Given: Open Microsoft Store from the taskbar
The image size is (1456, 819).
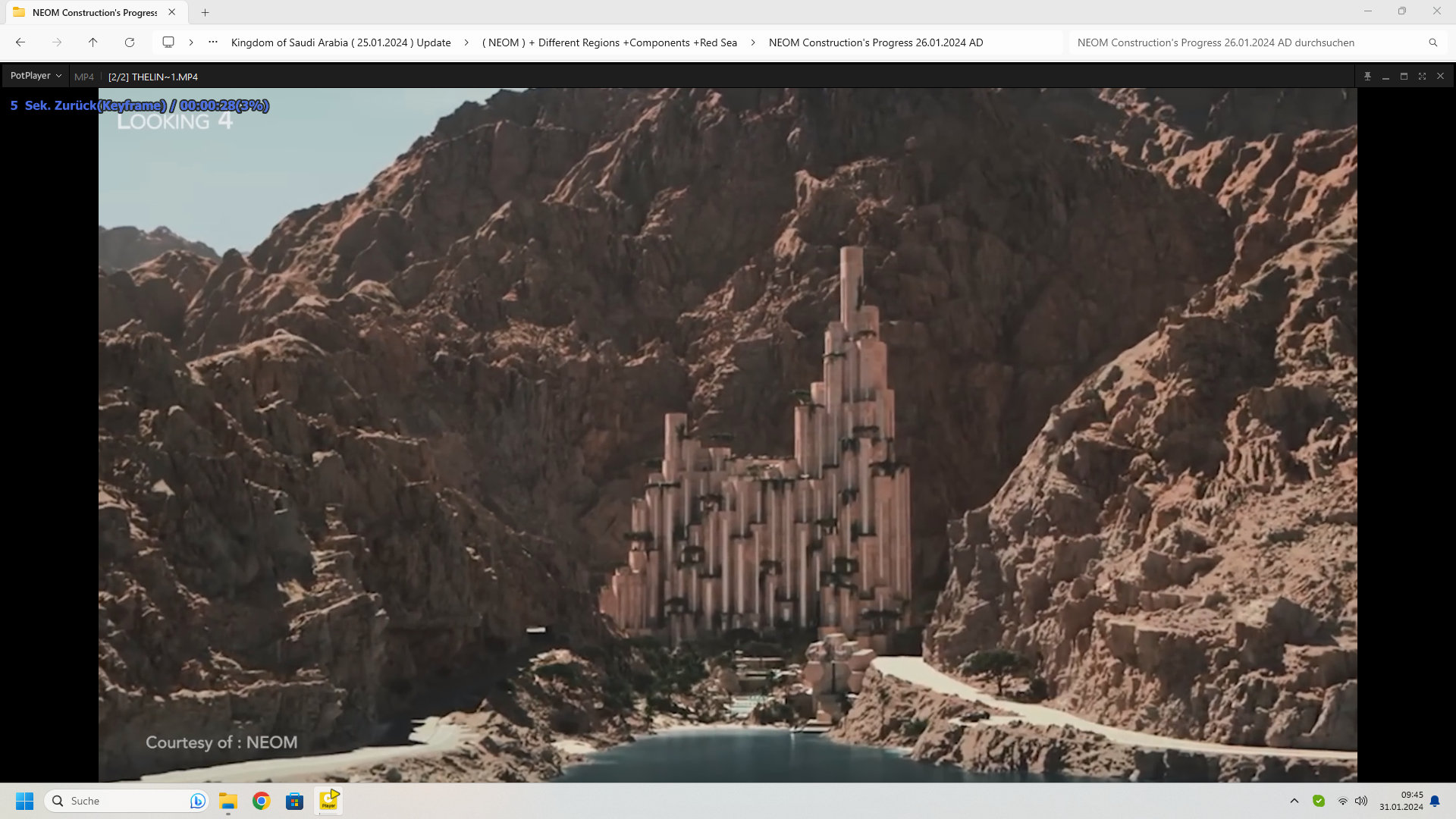Looking at the screenshot, I should point(294,801).
